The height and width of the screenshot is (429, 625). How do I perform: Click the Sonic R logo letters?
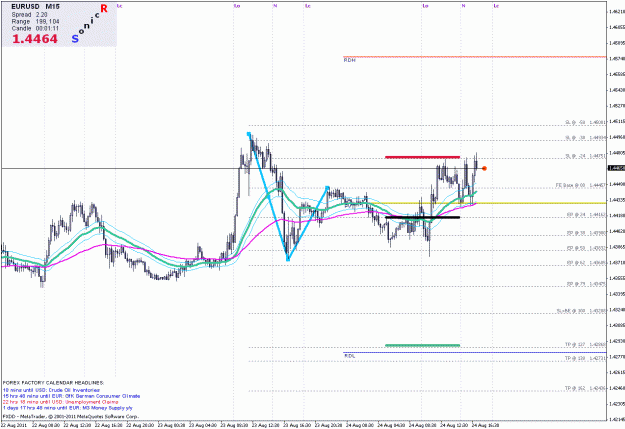tap(90, 24)
